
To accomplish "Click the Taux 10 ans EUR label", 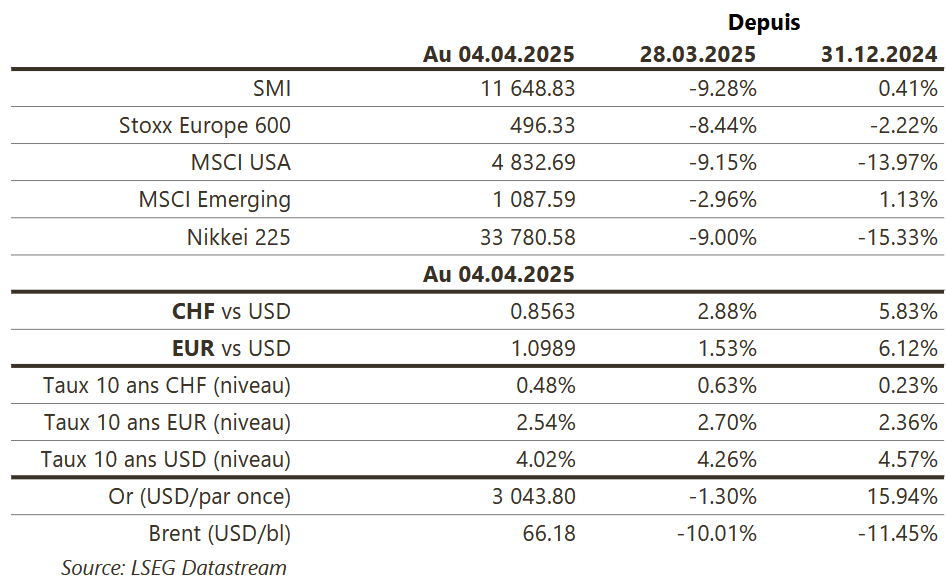I will (x=167, y=422).
